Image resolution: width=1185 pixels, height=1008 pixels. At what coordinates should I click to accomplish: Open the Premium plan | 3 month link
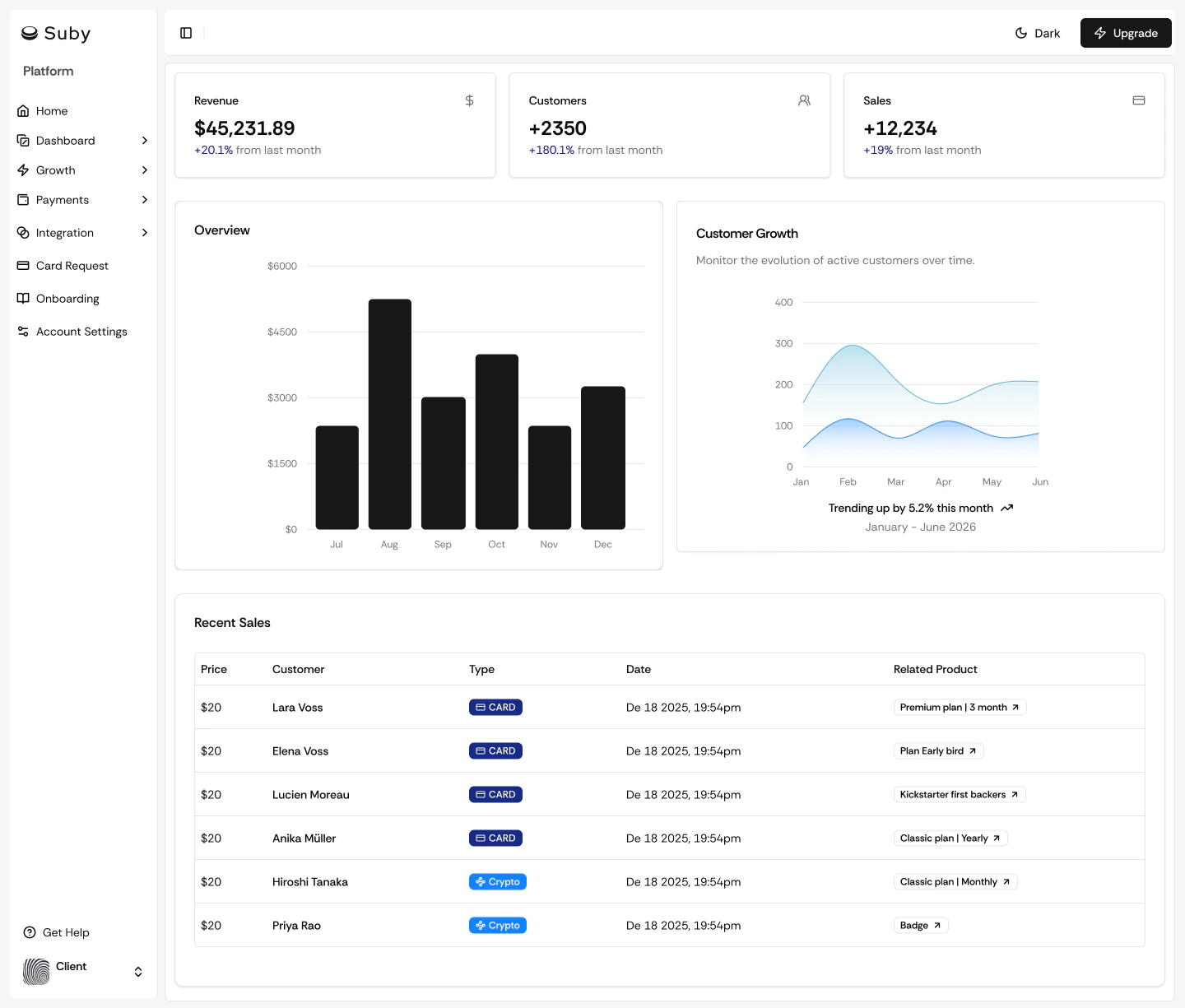pos(960,707)
